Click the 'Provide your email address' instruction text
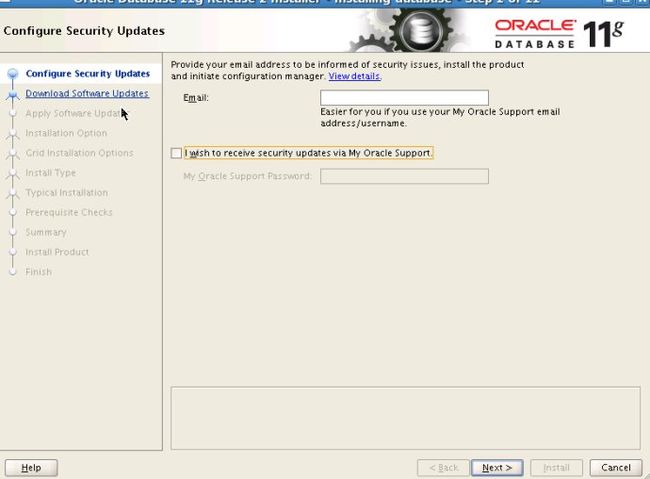Screen dimensions: 650x479 [x=347, y=71]
